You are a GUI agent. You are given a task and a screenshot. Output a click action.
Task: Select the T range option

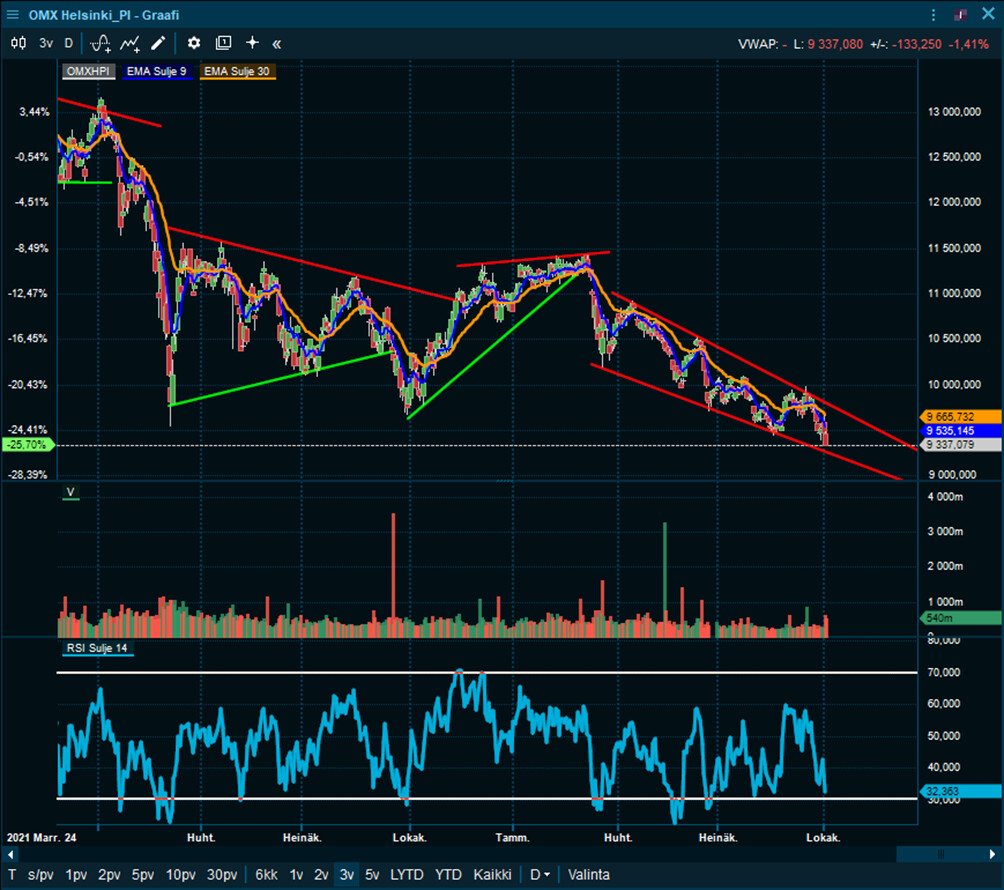pos(12,875)
